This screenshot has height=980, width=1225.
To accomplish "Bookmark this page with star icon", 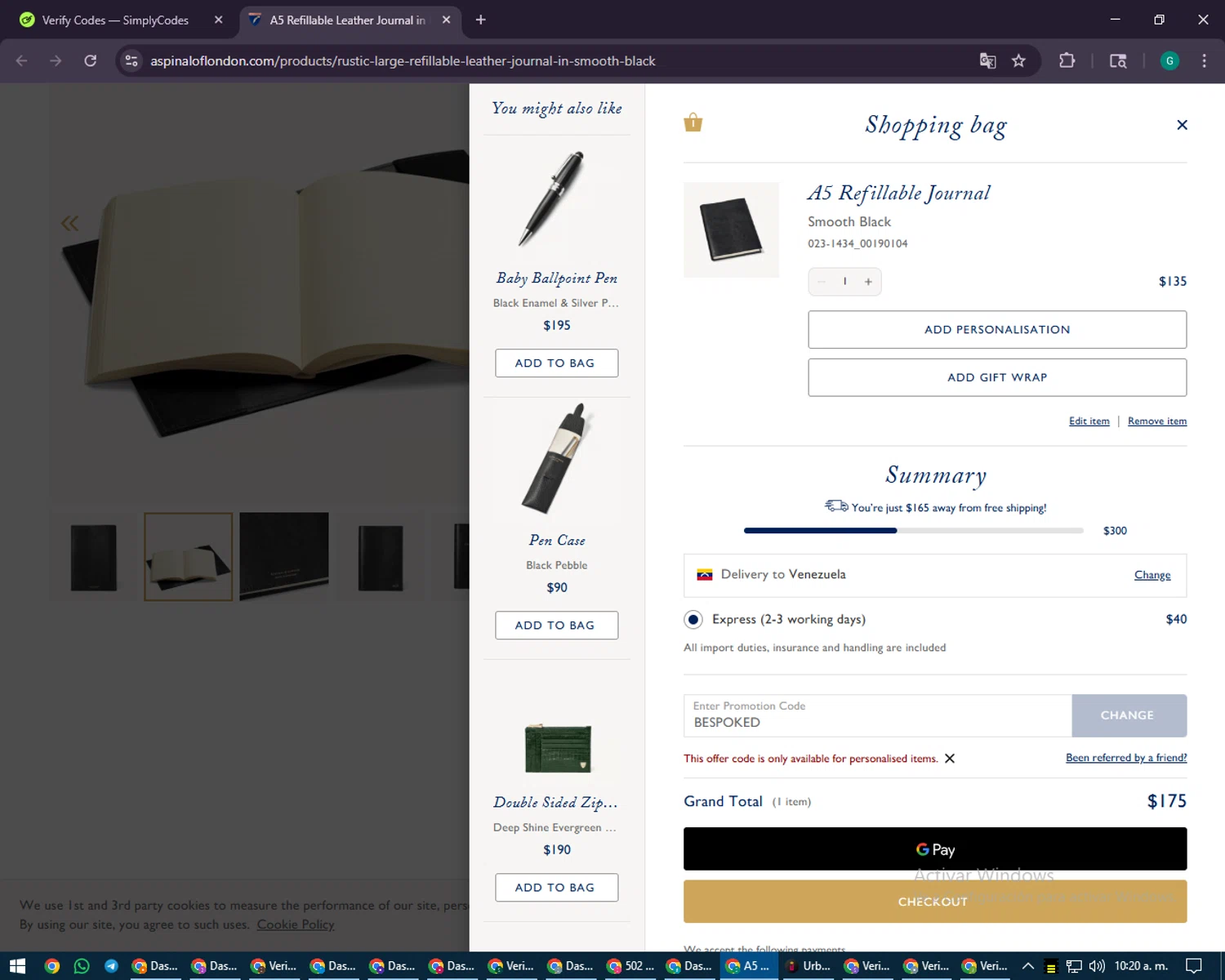I will coord(1018,61).
